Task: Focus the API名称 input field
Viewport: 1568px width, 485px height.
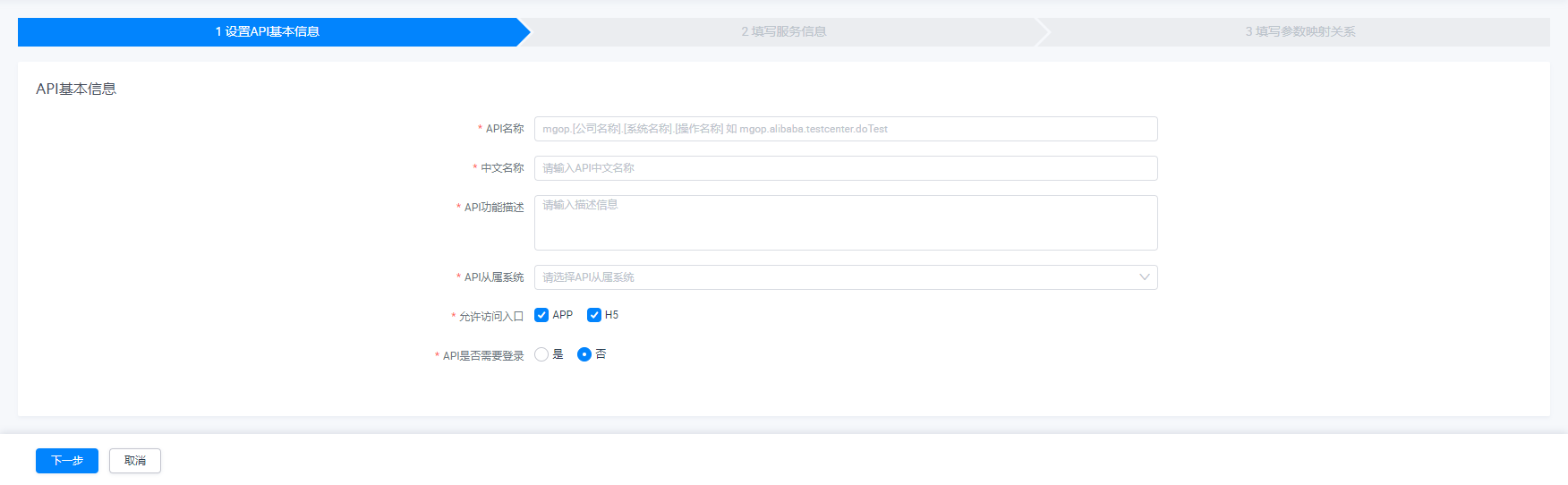Action: tap(846, 129)
